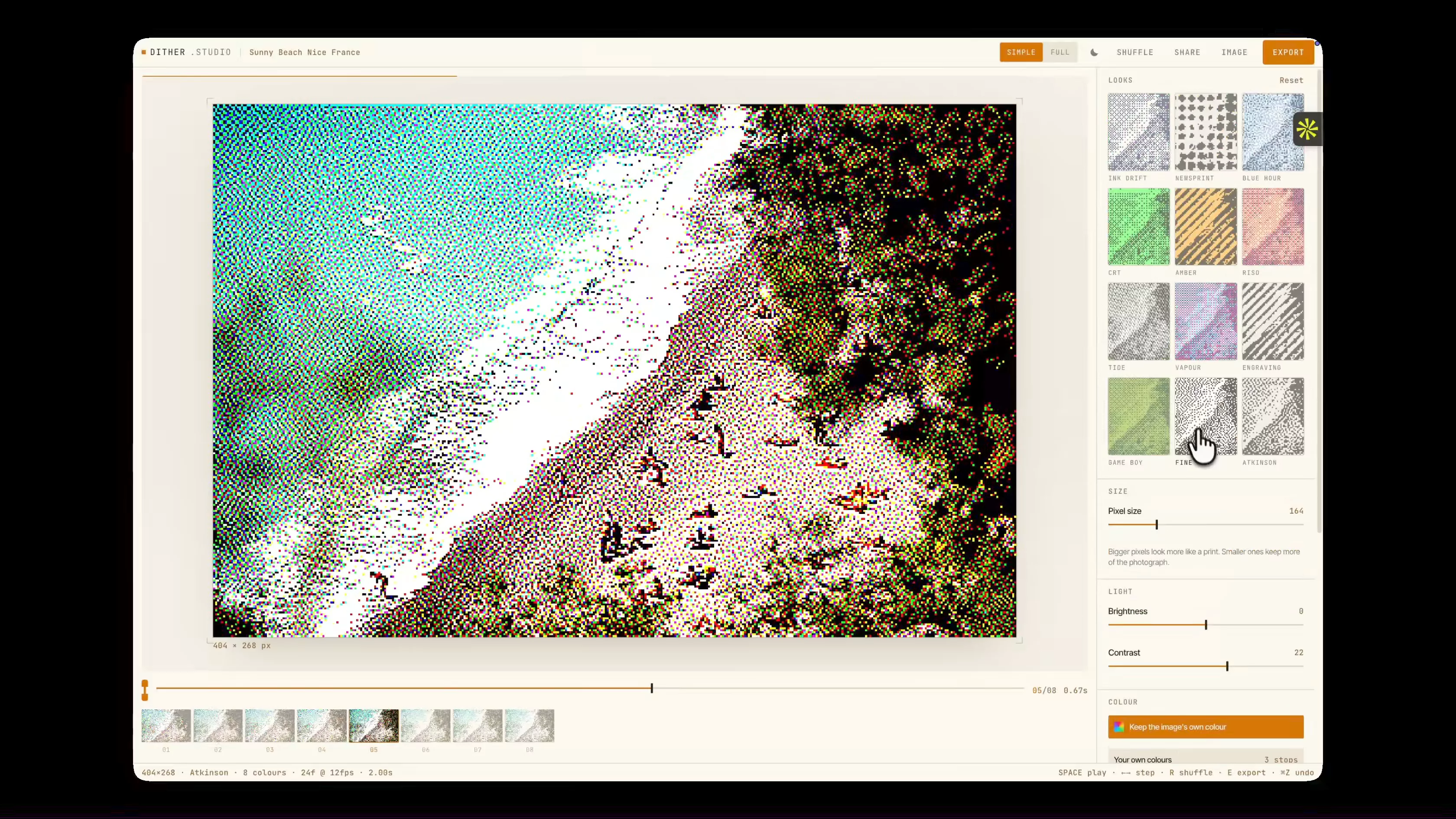Apply the Atkinson look
Image resolution: width=1456 pixels, height=819 pixels.
[x=1273, y=416]
